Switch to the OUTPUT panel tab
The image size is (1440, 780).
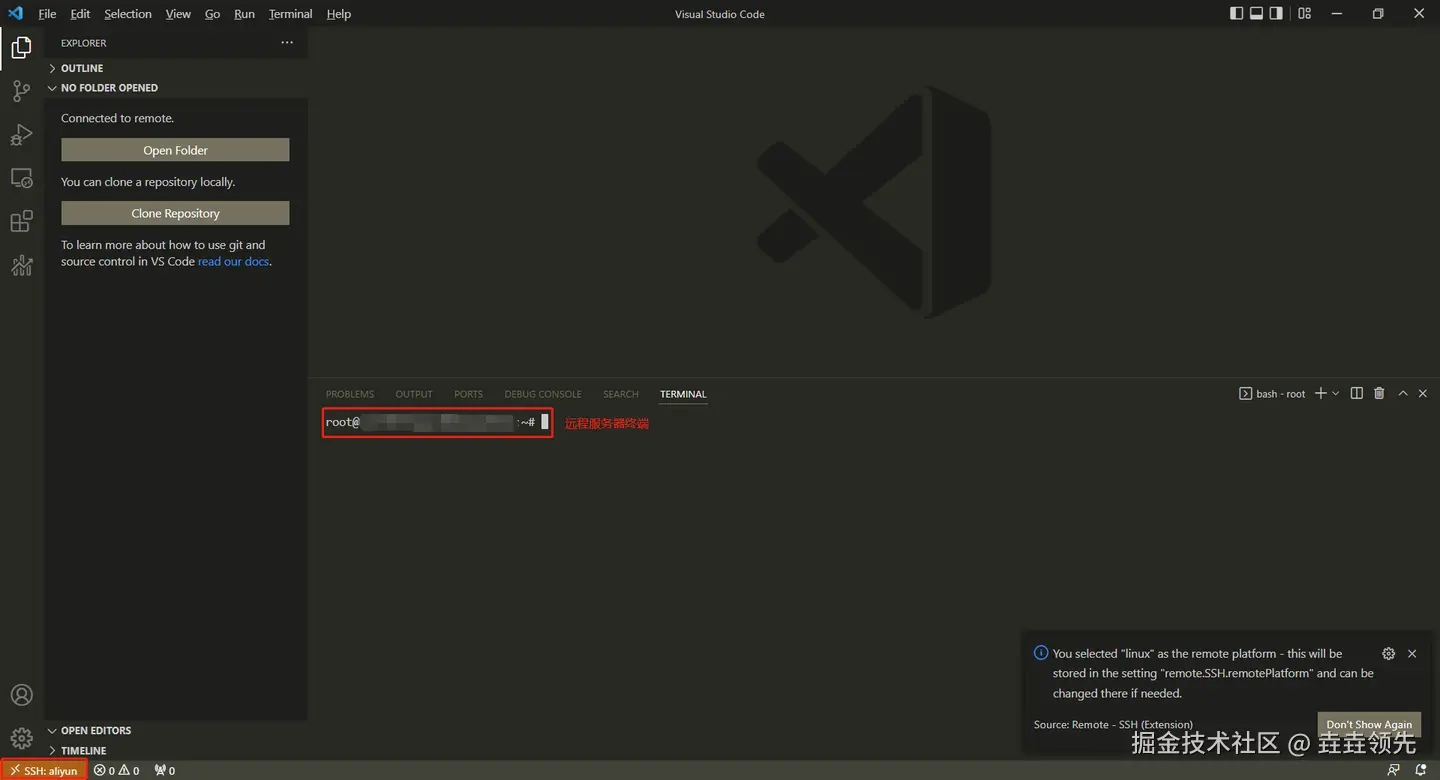click(414, 394)
